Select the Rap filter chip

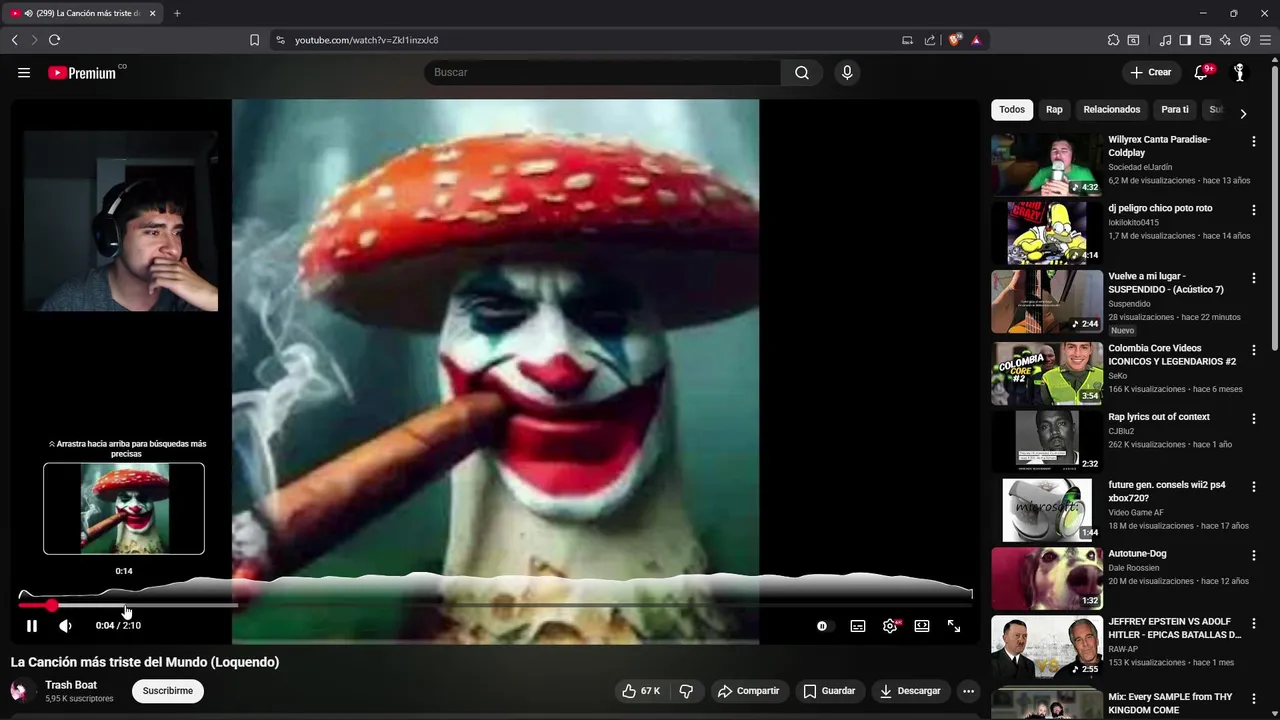(1054, 109)
